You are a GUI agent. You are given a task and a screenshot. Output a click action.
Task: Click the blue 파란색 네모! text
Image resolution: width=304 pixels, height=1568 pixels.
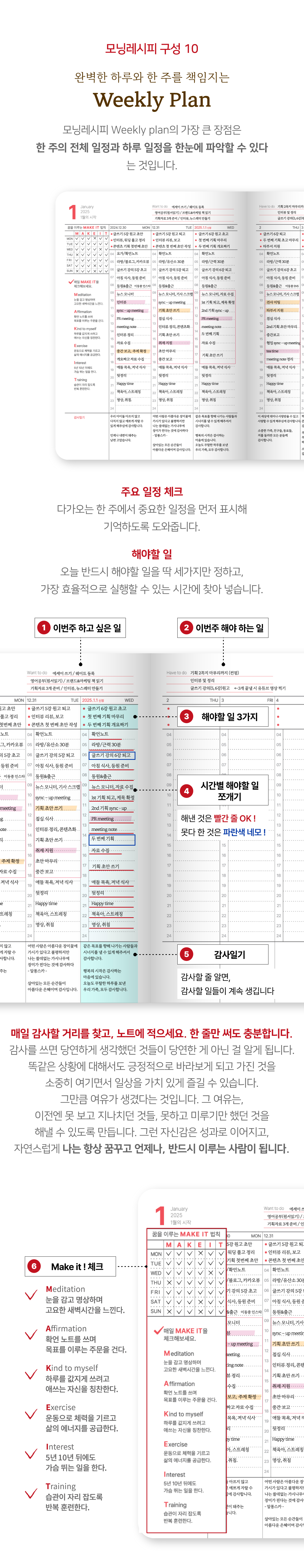(x=244, y=832)
